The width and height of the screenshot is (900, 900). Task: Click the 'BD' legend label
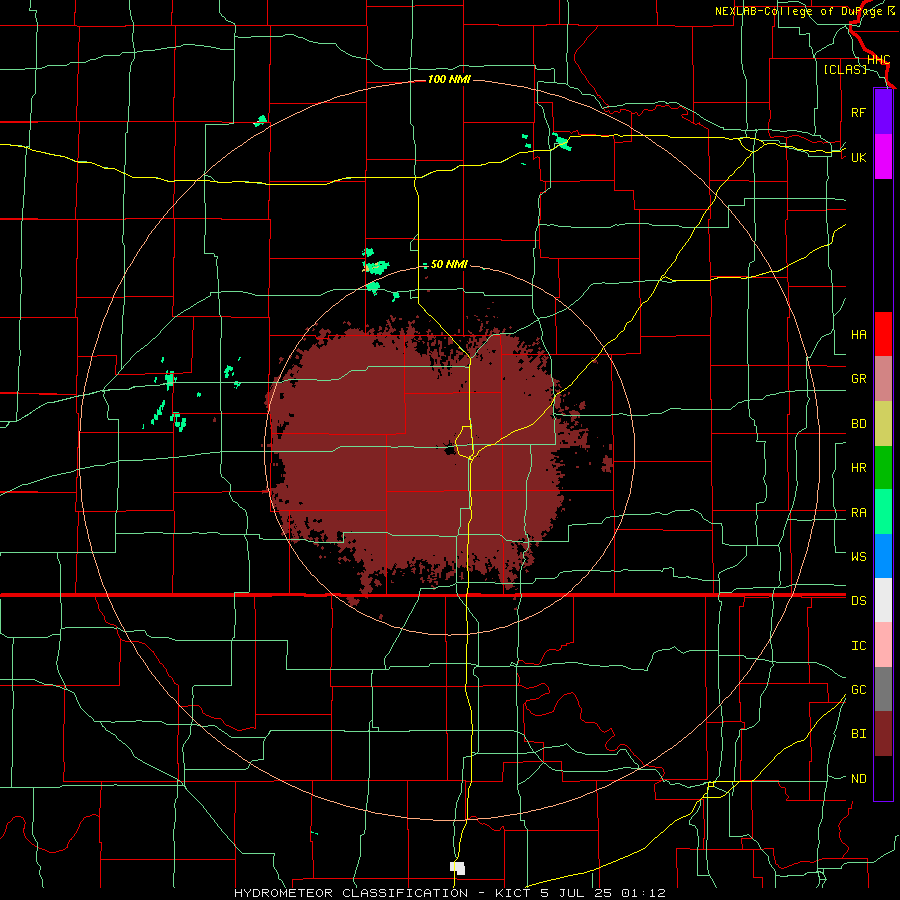pos(858,424)
